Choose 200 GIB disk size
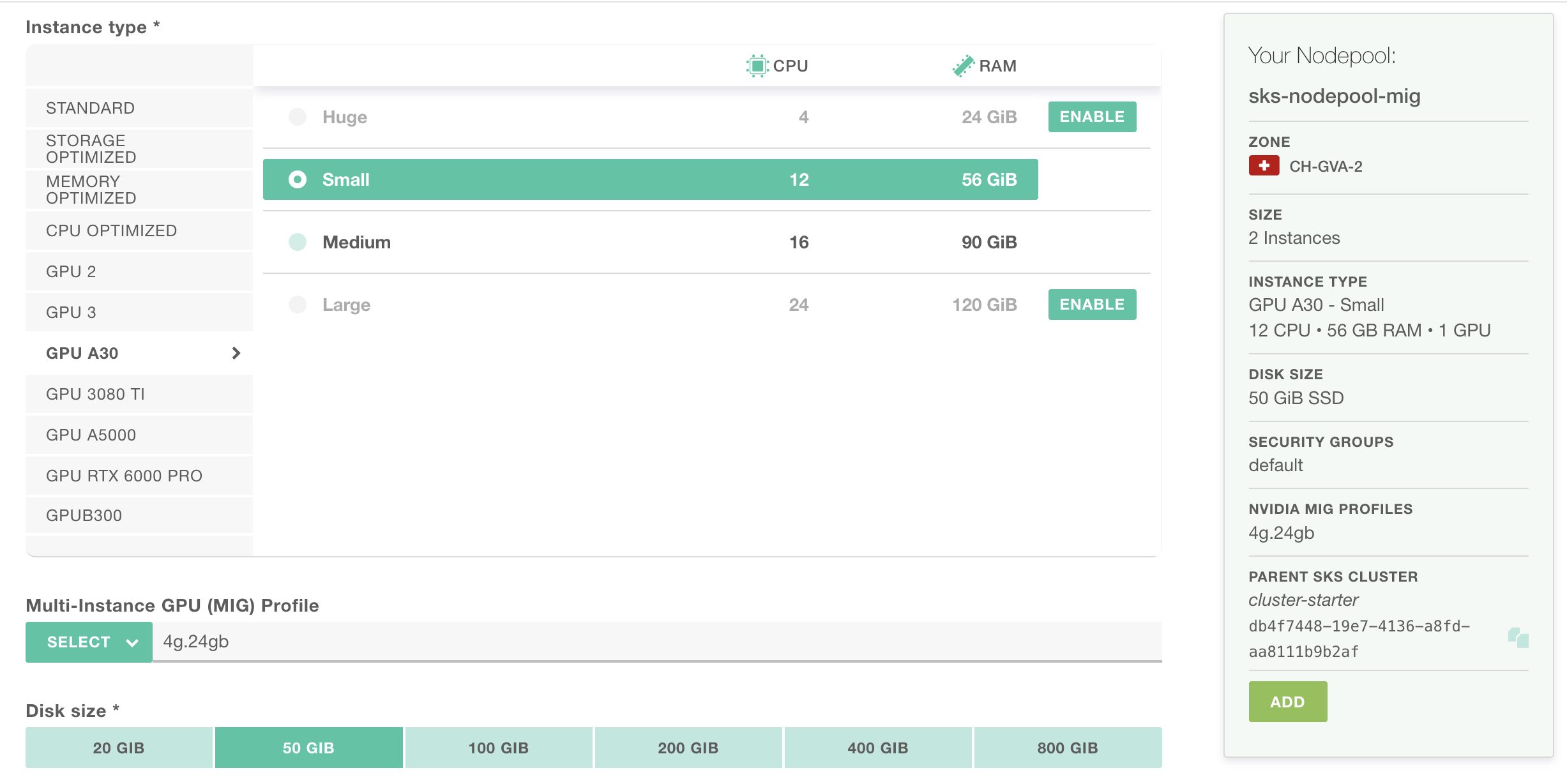This screenshot has width=1567, height=784. 688,748
